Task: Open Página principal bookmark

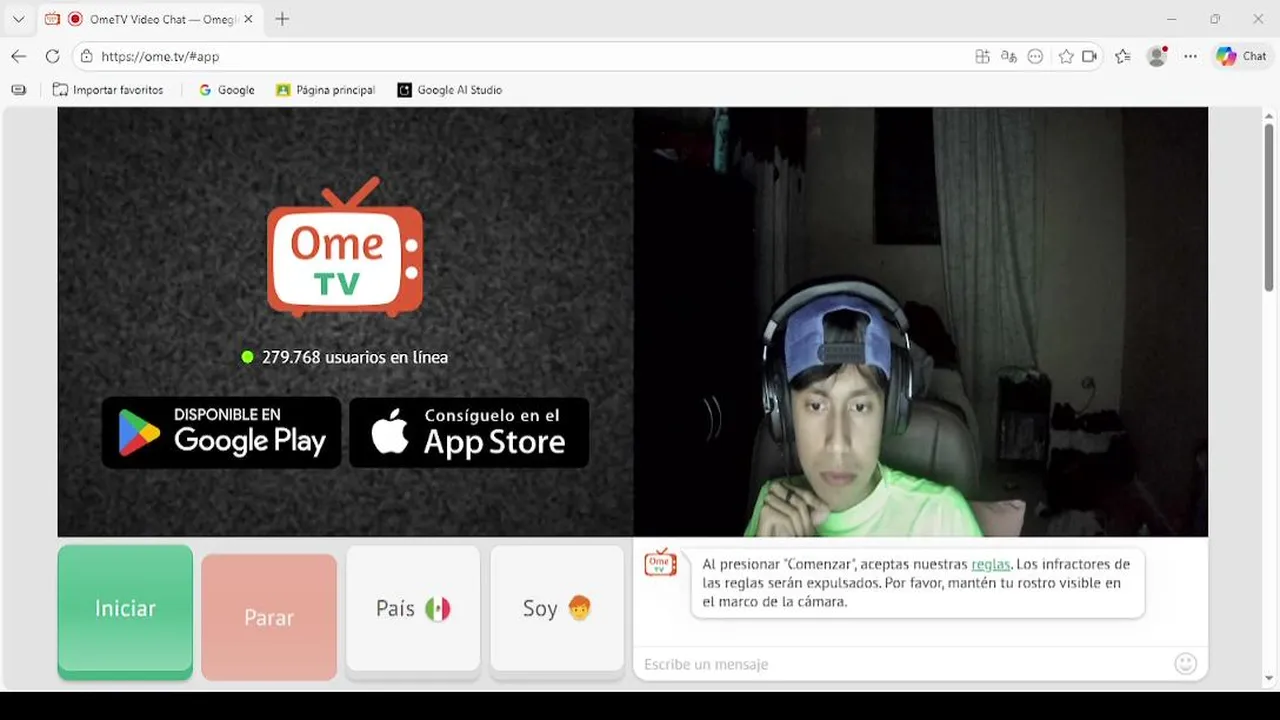Action: pyautogui.click(x=326, y=90)
